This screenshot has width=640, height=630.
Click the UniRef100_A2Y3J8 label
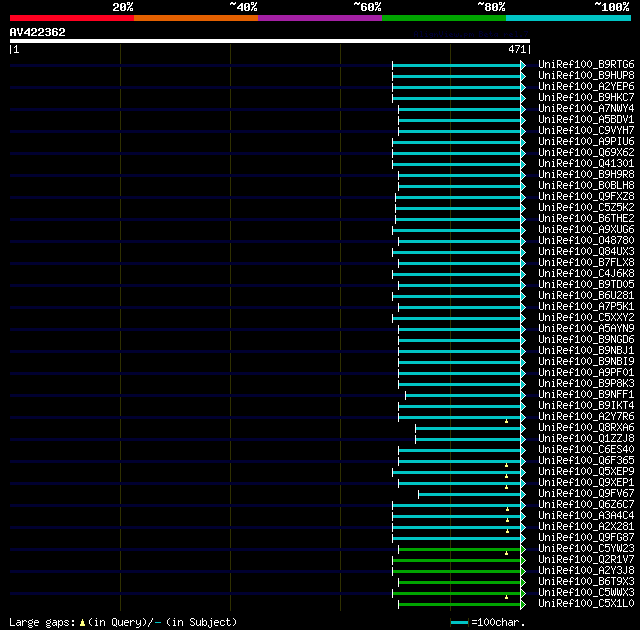(x=586, y=571)
